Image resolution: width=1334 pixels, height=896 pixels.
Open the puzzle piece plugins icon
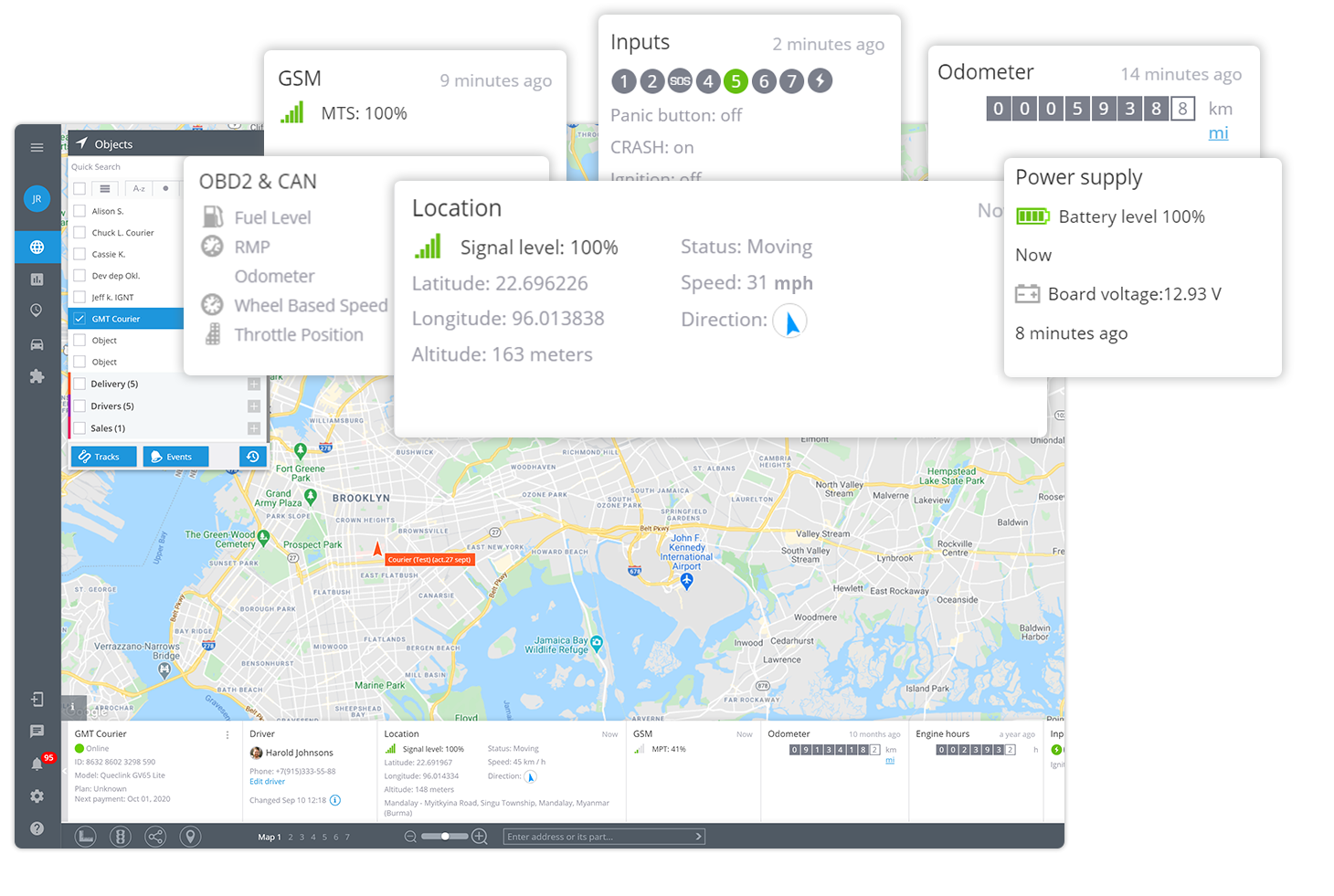point(37,376)
